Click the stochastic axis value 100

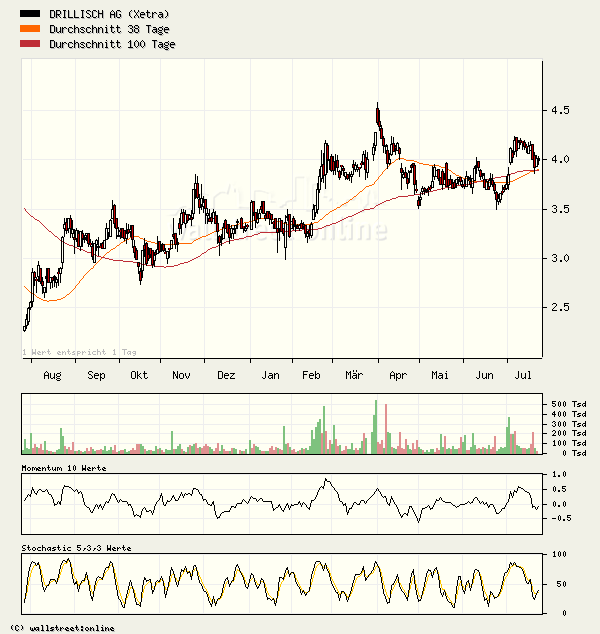(x=559, y=554)
